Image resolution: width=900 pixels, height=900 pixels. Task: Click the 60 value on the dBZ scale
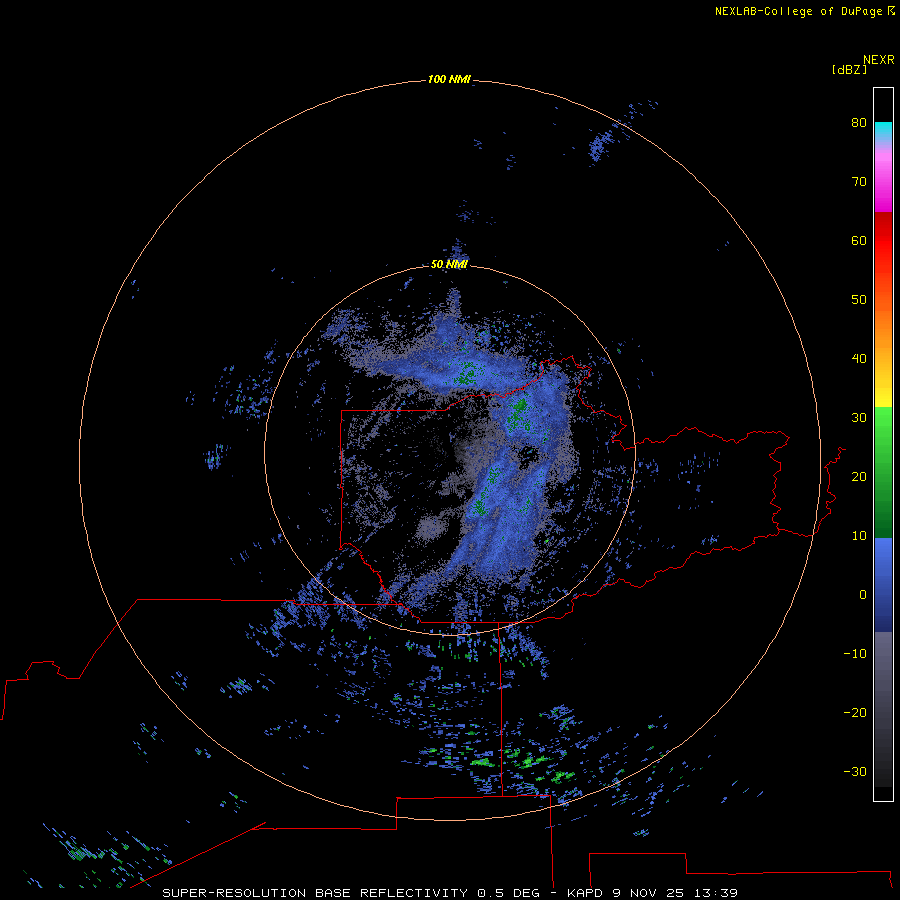tap(859, 240)
